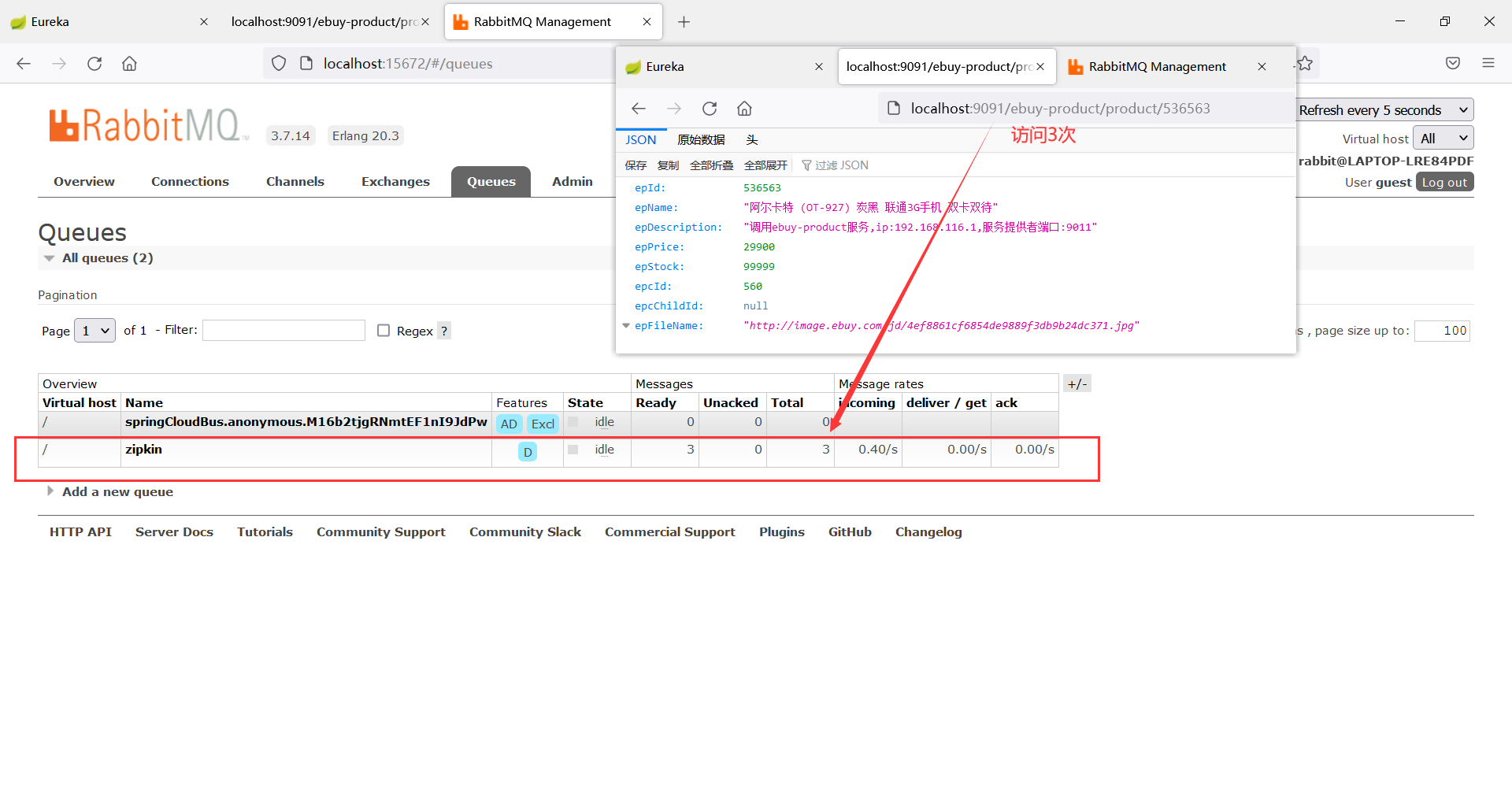Open the HTTP API footer link
This screenshot has width=1512, height=811.
(80, 532)
